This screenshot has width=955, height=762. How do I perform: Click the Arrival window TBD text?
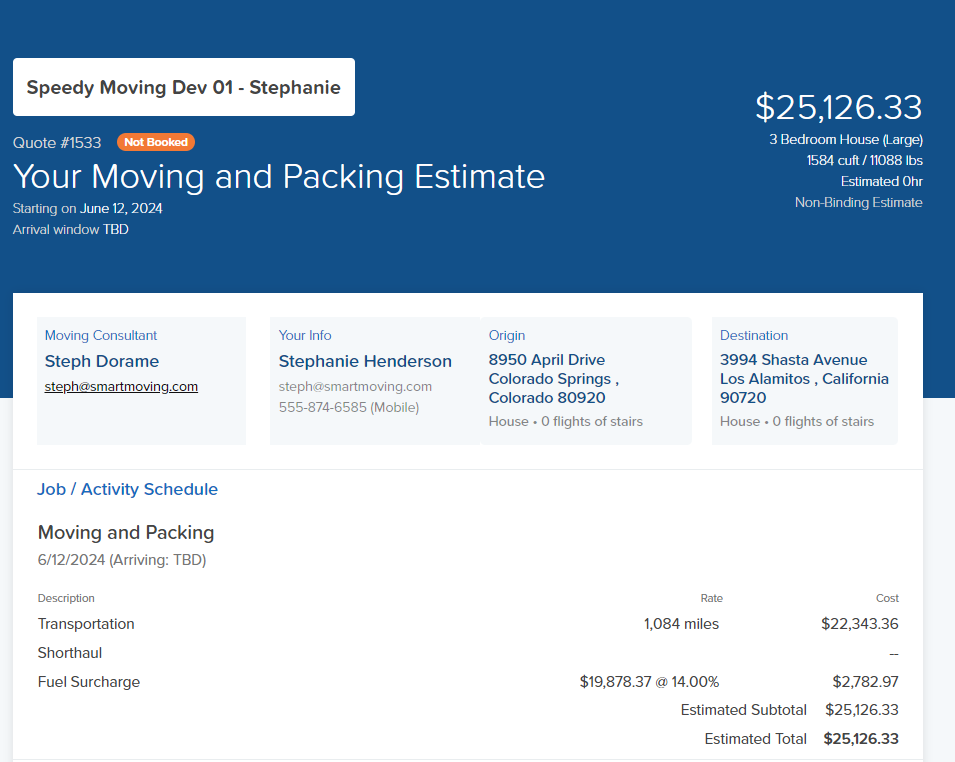tap(70, 229)
